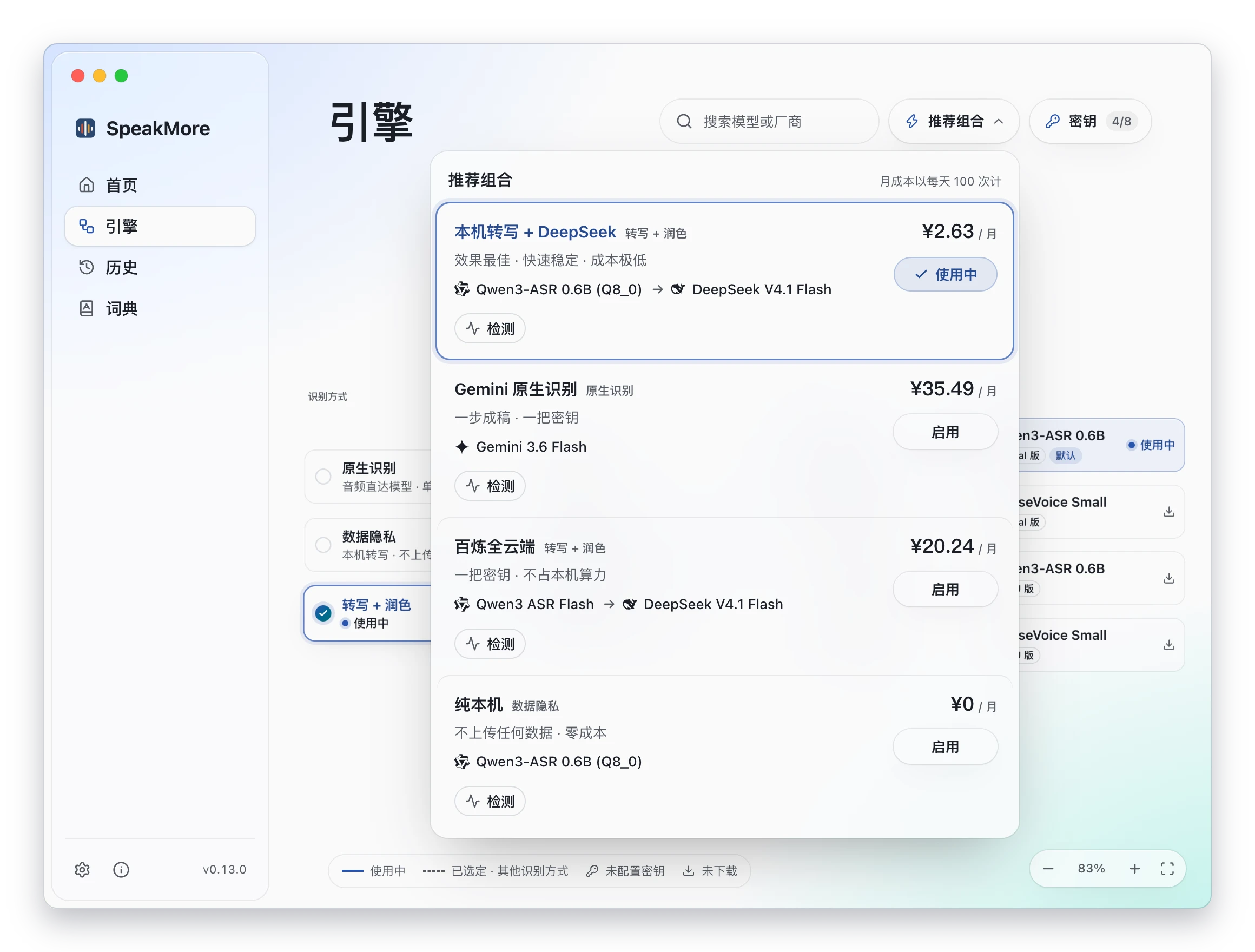
Task: Download the second Qwen3-ASR 0.6B model
Action: point(1169,578)
